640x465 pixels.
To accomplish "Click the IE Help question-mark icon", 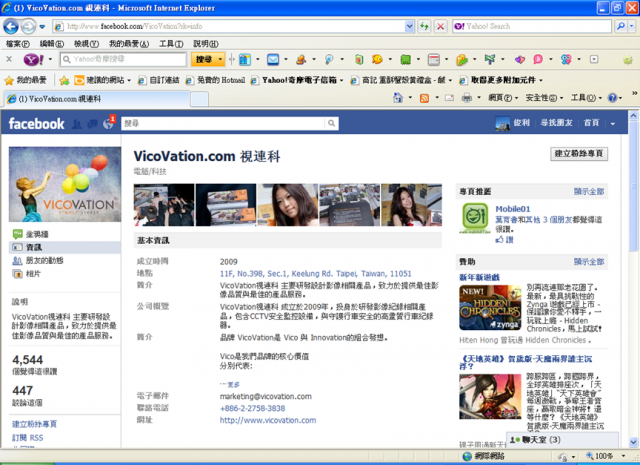I will click(612, 98).
